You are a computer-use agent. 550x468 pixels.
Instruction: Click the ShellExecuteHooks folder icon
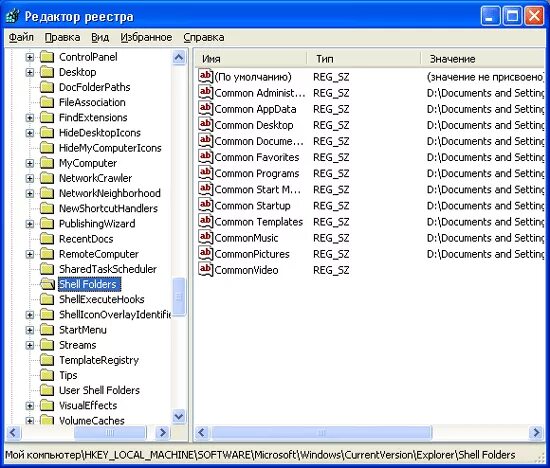pyautogui.click(x=47, y=299)
